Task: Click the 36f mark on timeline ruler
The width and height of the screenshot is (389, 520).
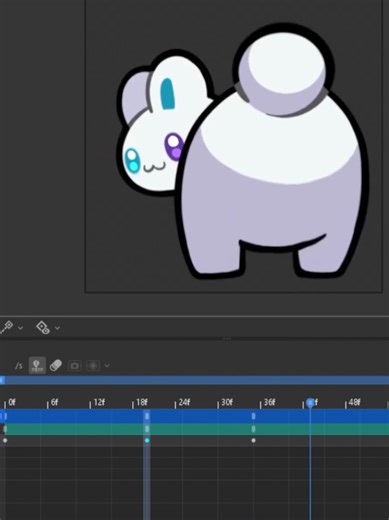Action: tap(269, 402)
